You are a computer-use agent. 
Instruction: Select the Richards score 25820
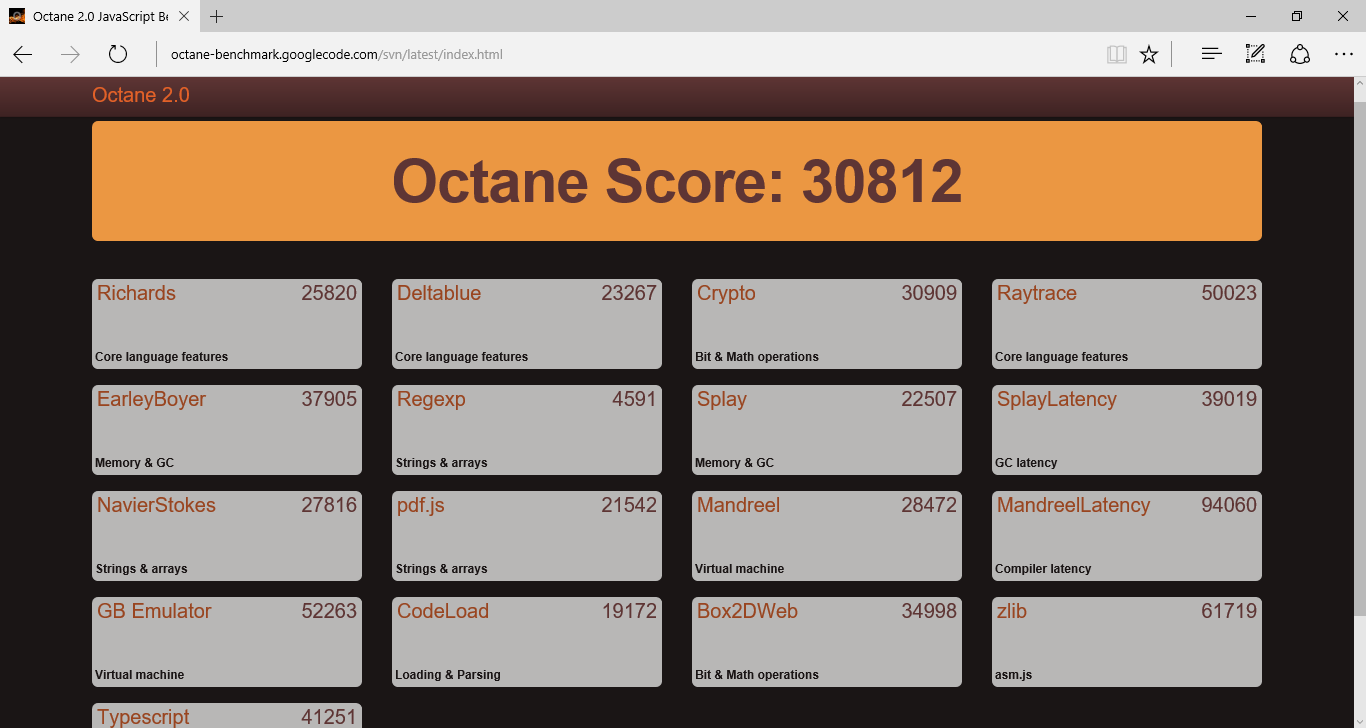329,293
